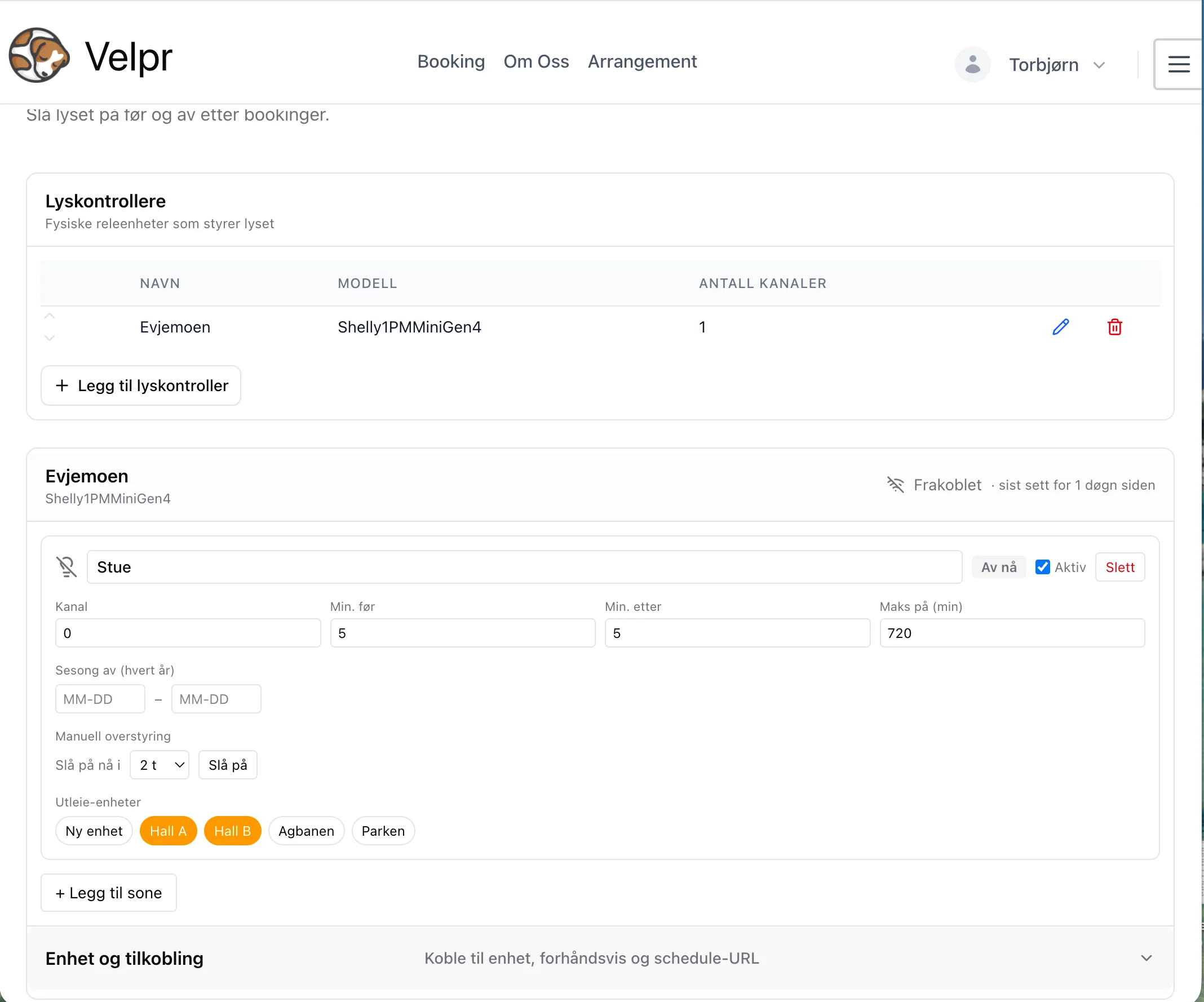Click the MODELL column header
1204x1002 pixels.
(x=368, y=283)
